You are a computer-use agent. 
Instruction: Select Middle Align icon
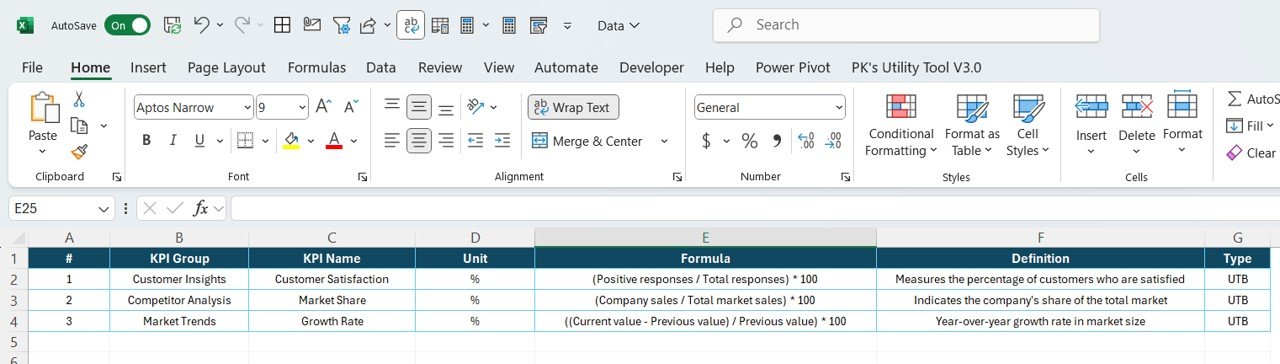(419, 107)
